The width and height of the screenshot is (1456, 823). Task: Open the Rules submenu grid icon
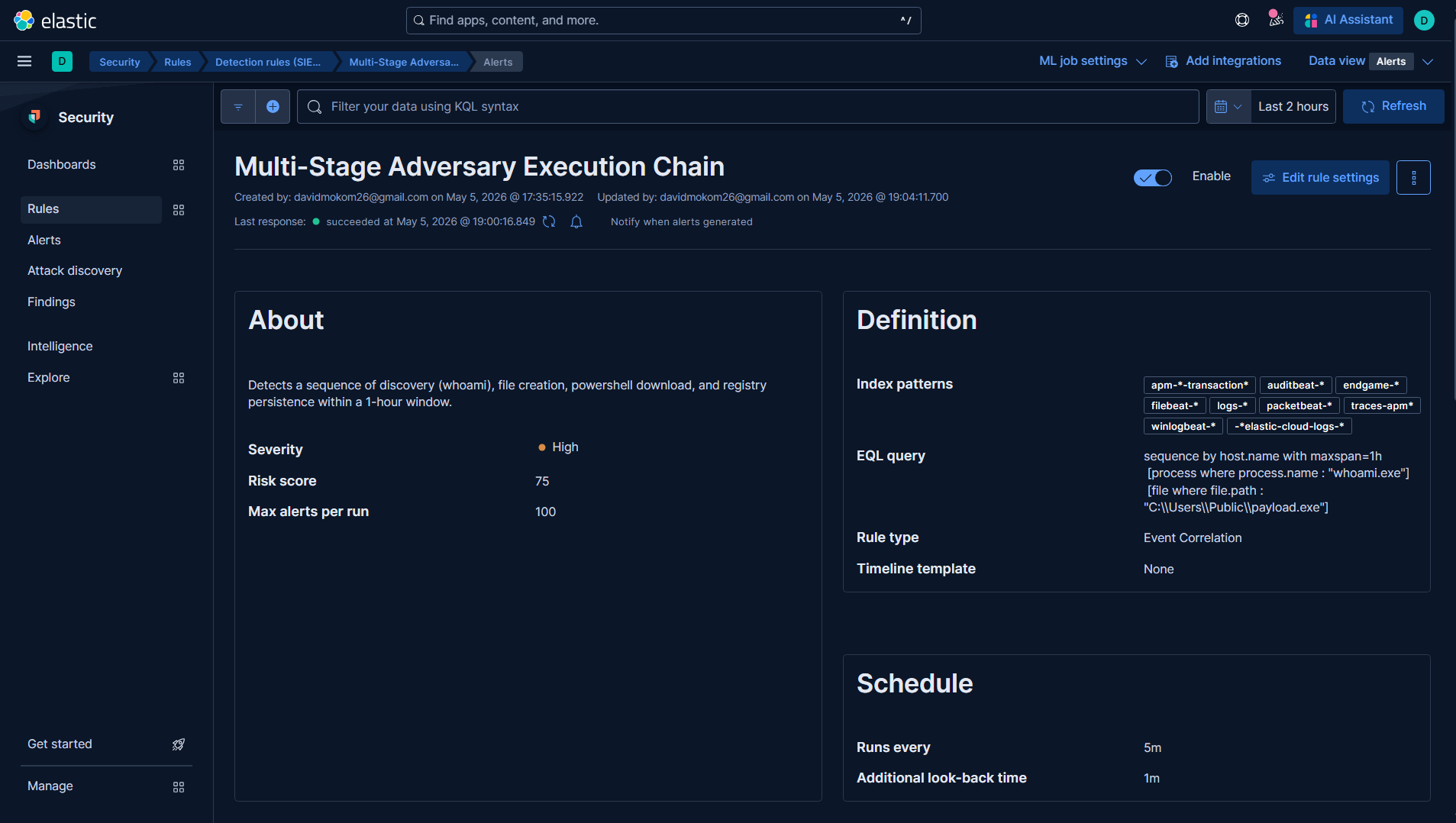179,209
